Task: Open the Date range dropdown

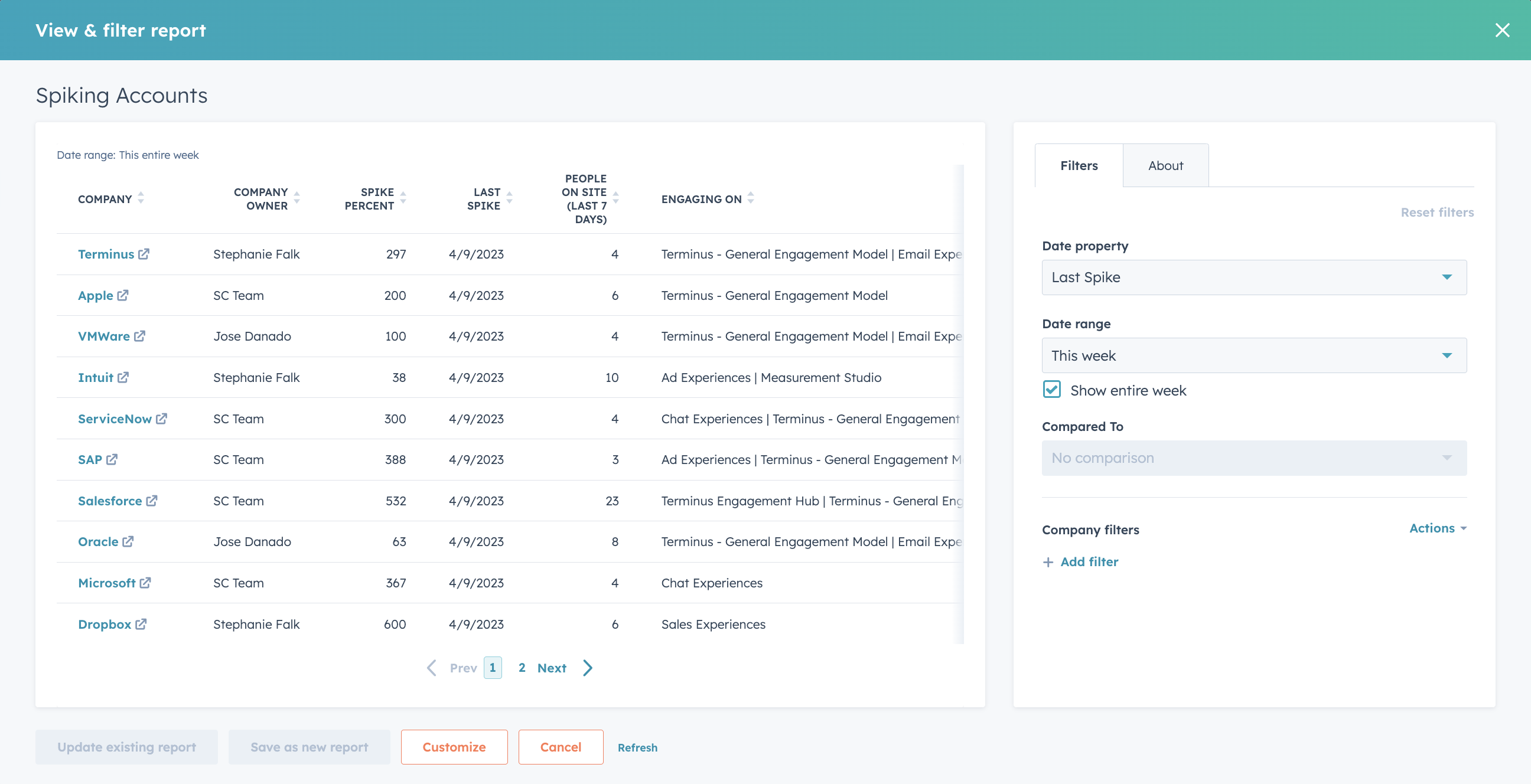Action: 1254,356
